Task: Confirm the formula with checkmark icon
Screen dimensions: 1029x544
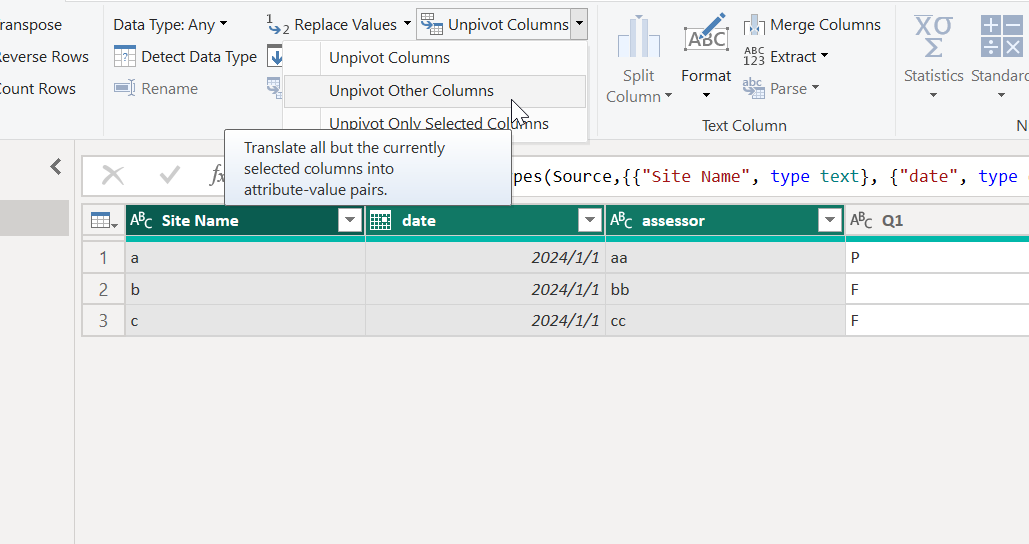Action: (x=169, y=175)
